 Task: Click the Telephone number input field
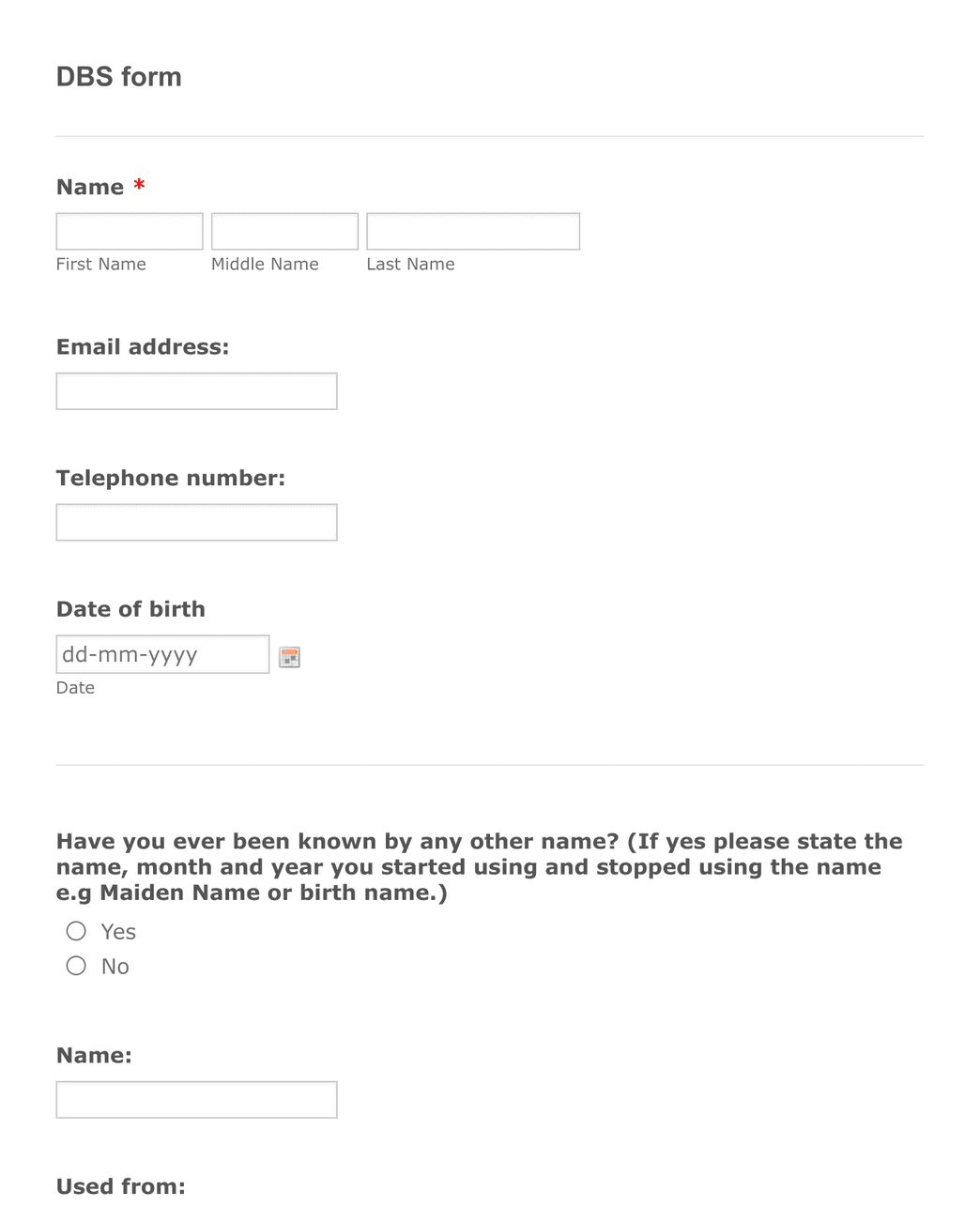click(x=196, y=522)
